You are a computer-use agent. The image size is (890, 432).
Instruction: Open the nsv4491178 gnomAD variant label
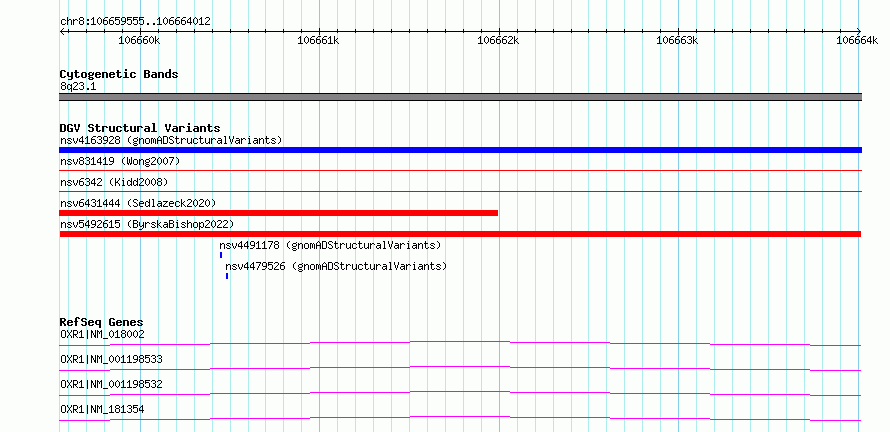click(330, 245)
